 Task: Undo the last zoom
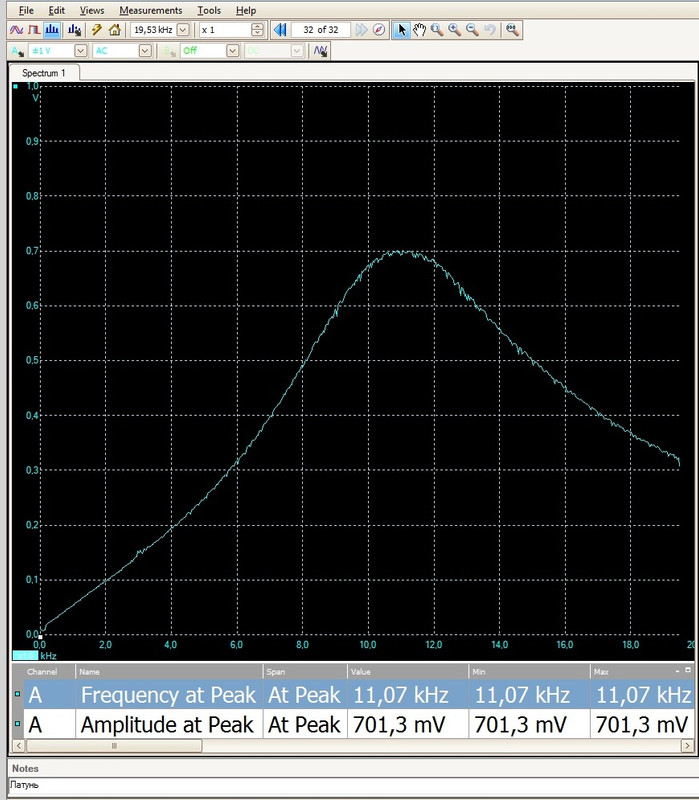point(490,30)
